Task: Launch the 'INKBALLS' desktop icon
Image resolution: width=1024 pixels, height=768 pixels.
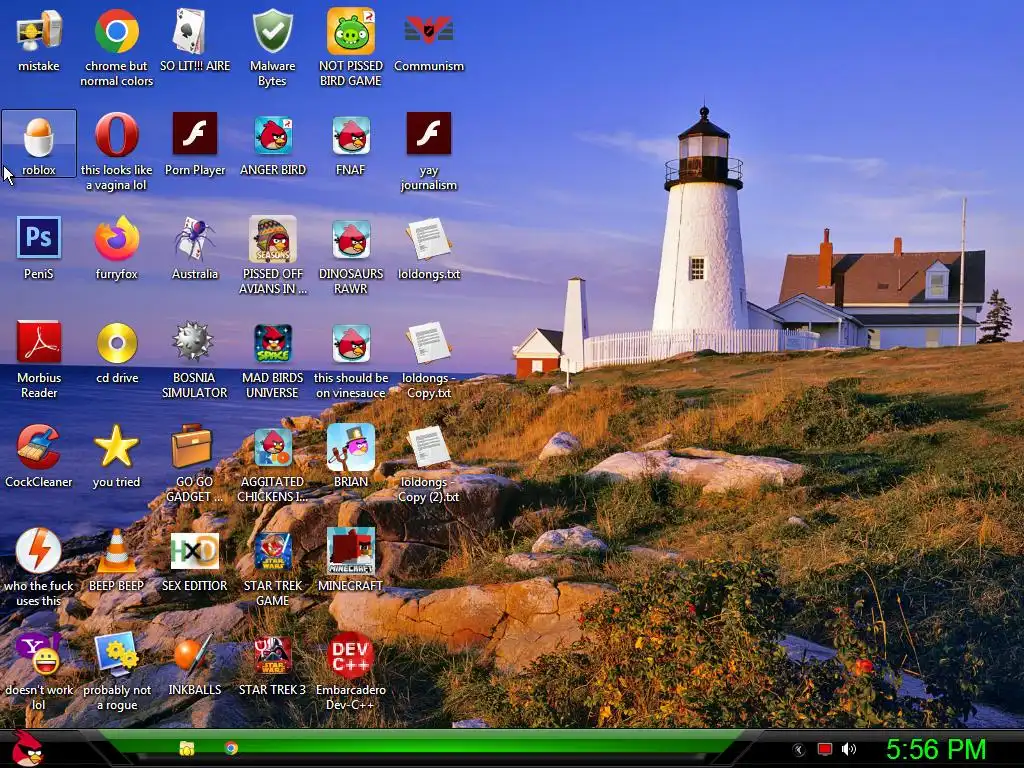Action: pos(193,654)
